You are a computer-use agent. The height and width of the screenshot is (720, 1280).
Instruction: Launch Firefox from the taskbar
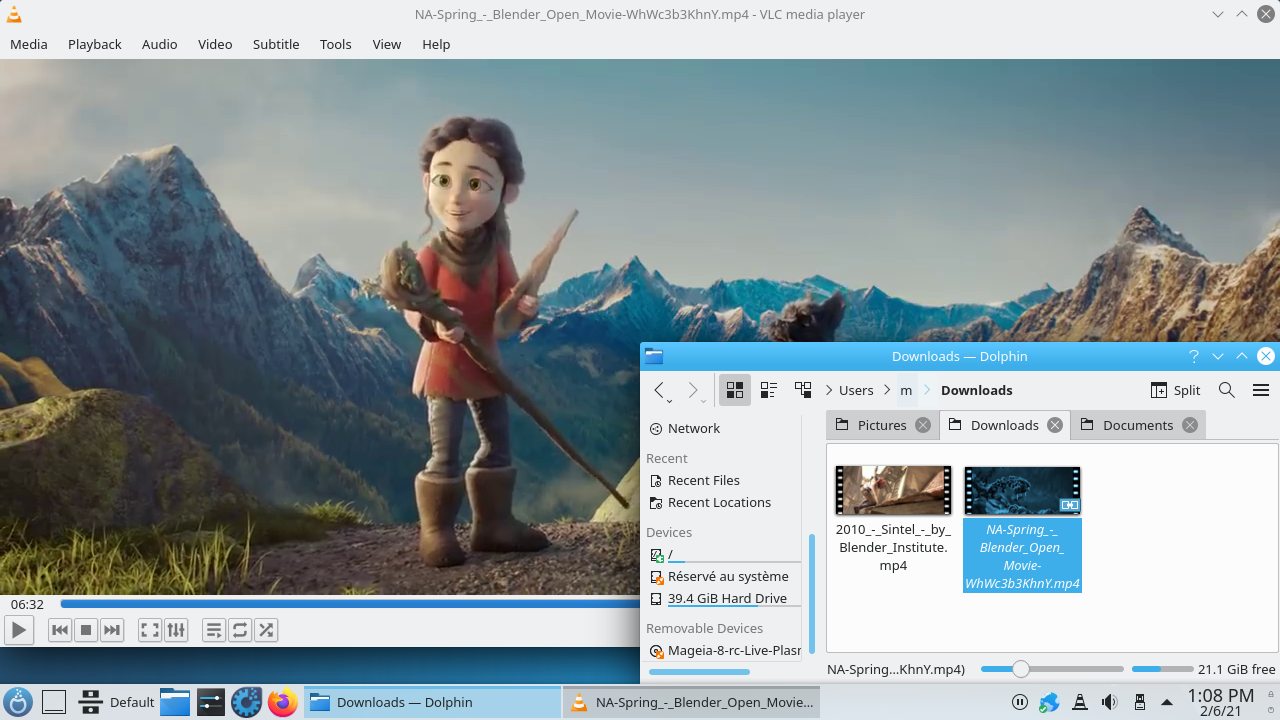pos(283,702)
